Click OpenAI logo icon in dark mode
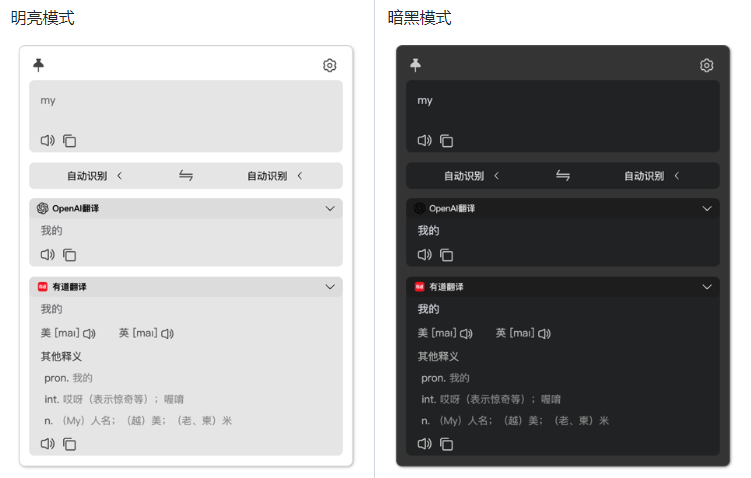752x478 pixels. pyautogui.click(x=420, y=208)
